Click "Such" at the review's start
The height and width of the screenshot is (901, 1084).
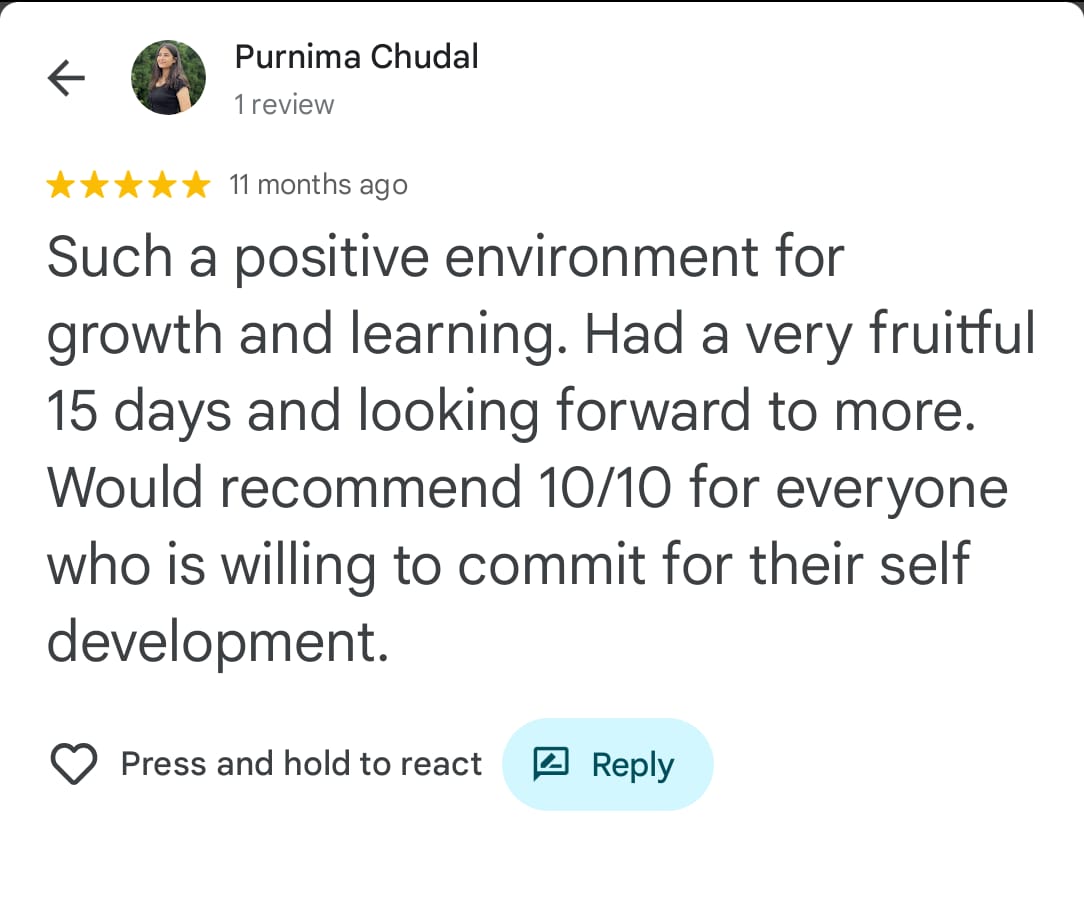[109, 259]
